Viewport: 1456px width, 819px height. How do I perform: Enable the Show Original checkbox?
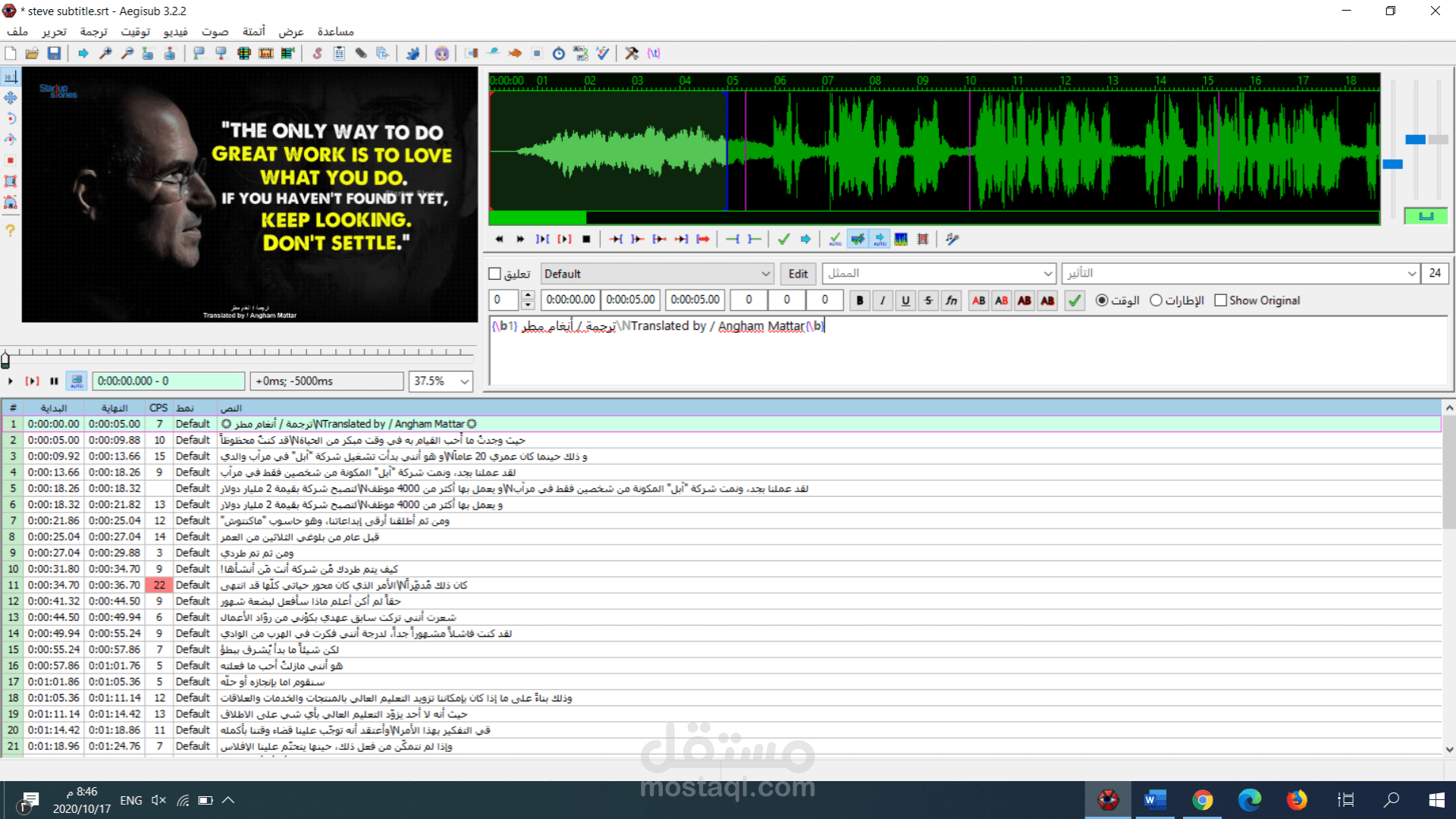(1220, 300)
